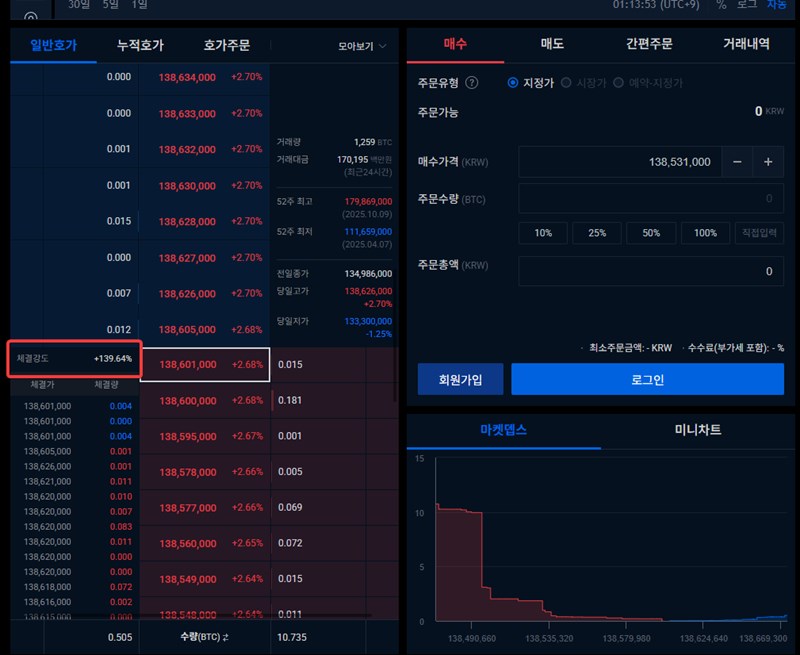
Task: Click the 주문유형 help question mark icon
Action: (x=472, y=83)
